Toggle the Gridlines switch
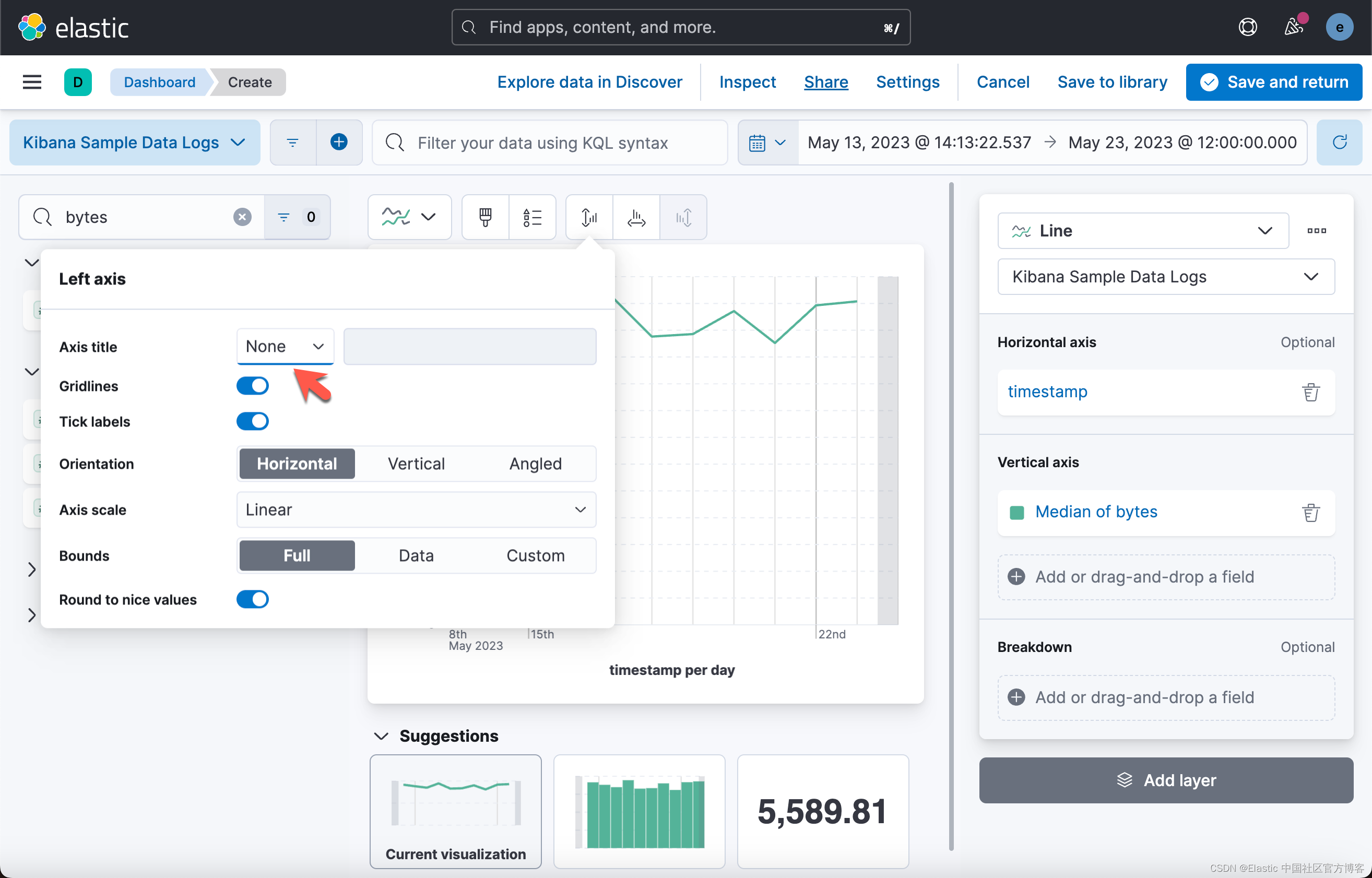The width and height of the screenshot is (1372, 878). pos(253,385)
